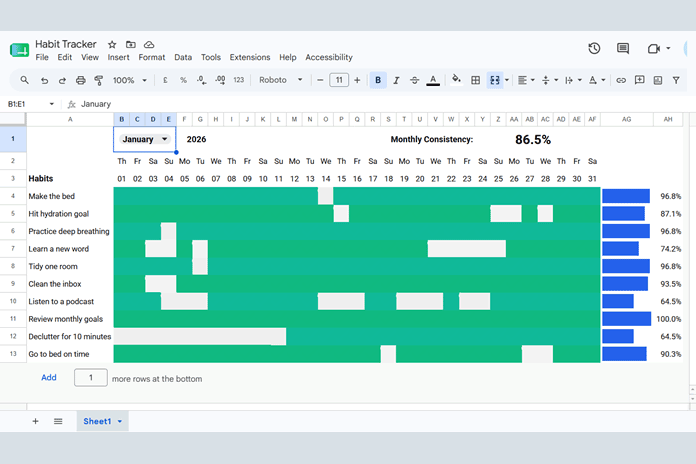The width and height of the screenshot is (696, 464).
Task: Insert a chart
Action: coord(658,80)
